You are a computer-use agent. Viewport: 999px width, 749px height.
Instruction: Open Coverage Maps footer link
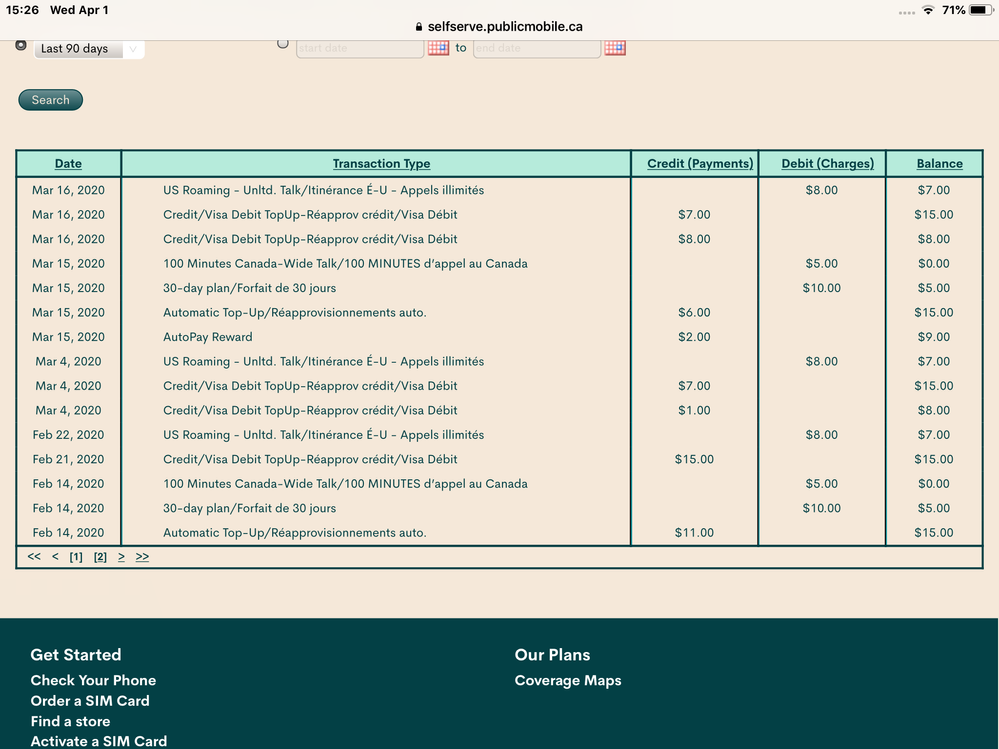click(567, 681)
